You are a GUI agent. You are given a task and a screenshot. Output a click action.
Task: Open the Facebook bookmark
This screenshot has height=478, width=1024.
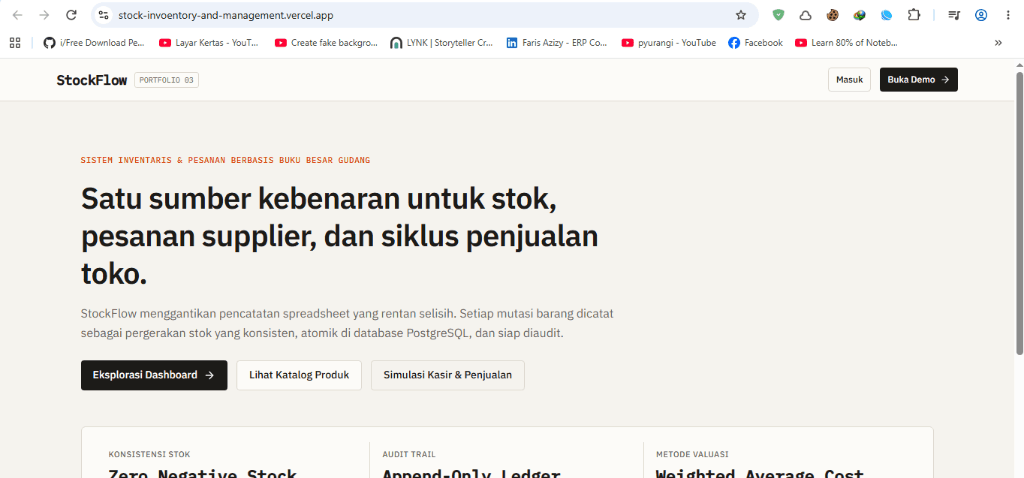(x=756, y=43)
